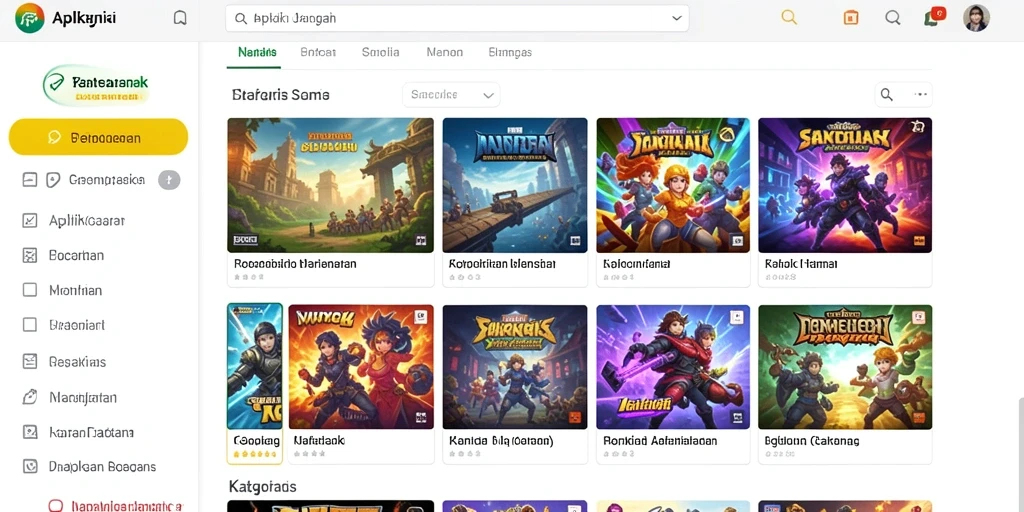
Task: Click the corner icon on Nafarlaok thumbnail
Action: point(421,317)
